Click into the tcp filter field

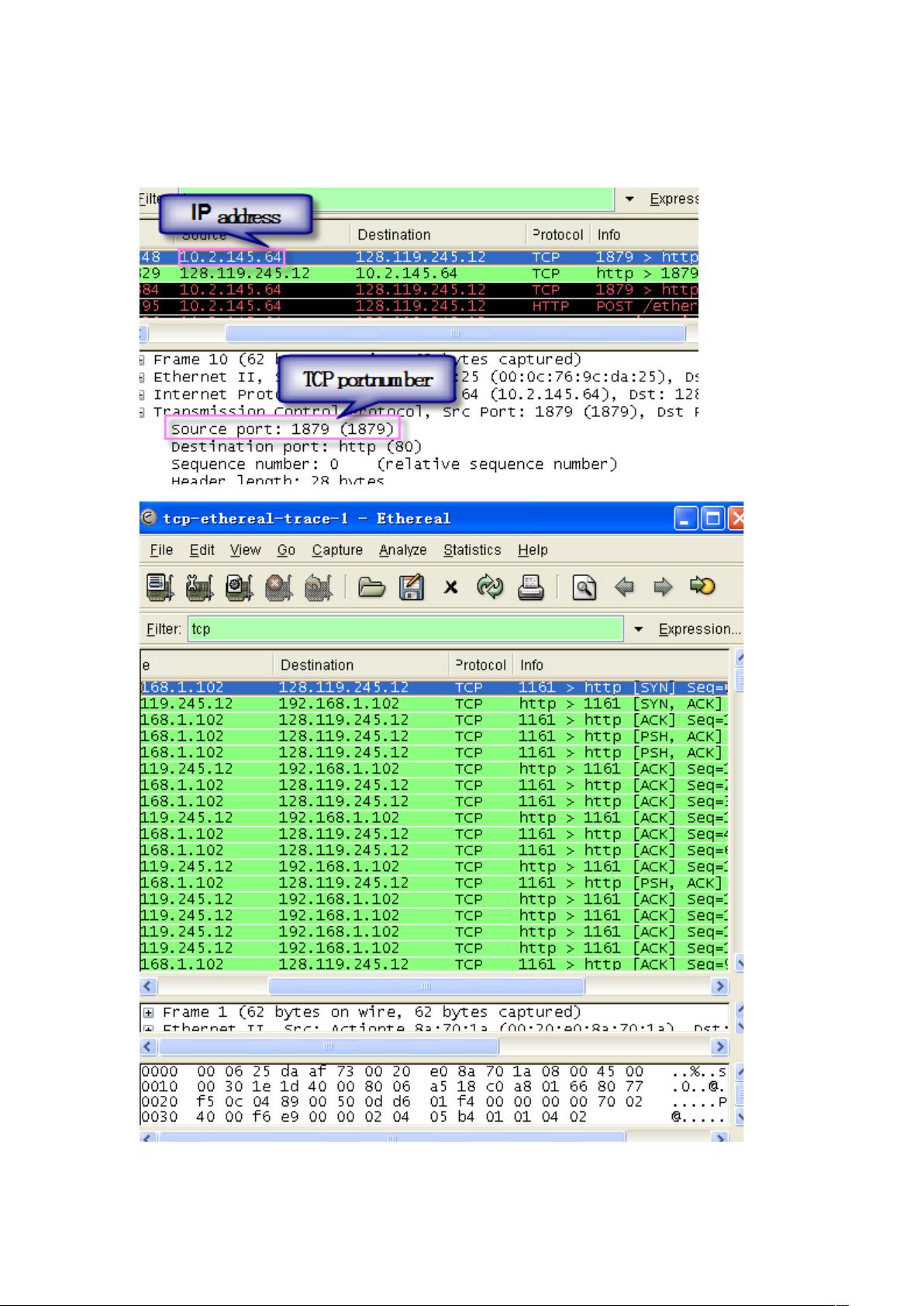pos(405,629)
